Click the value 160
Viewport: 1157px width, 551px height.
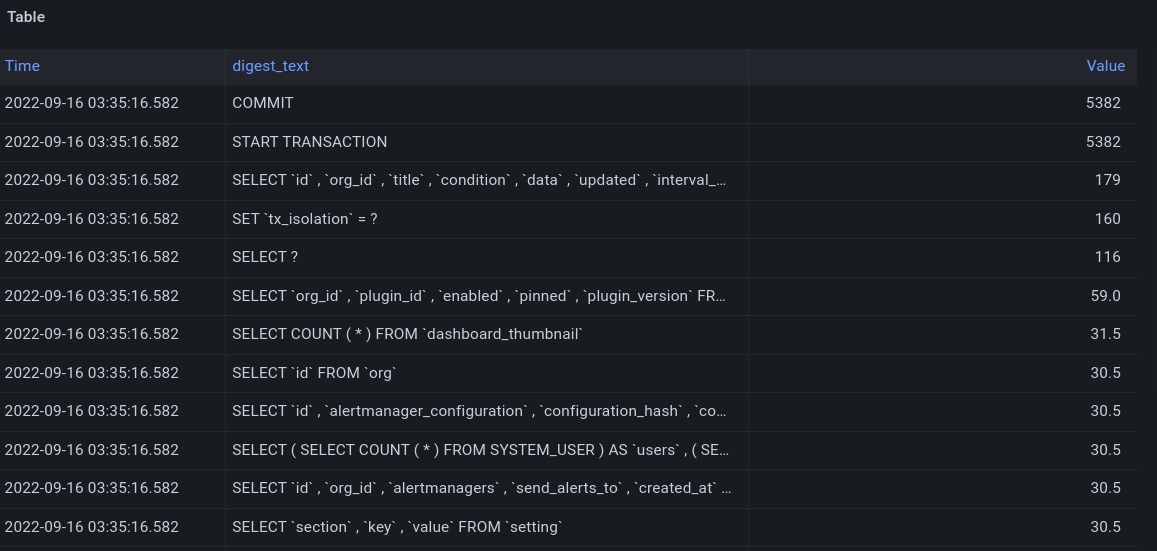point(1108,219)
